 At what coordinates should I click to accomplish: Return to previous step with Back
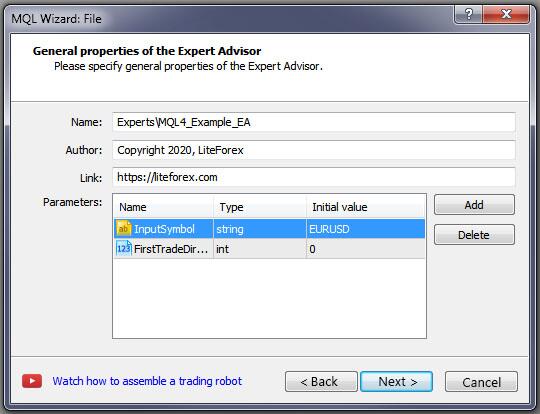(321, 381)
